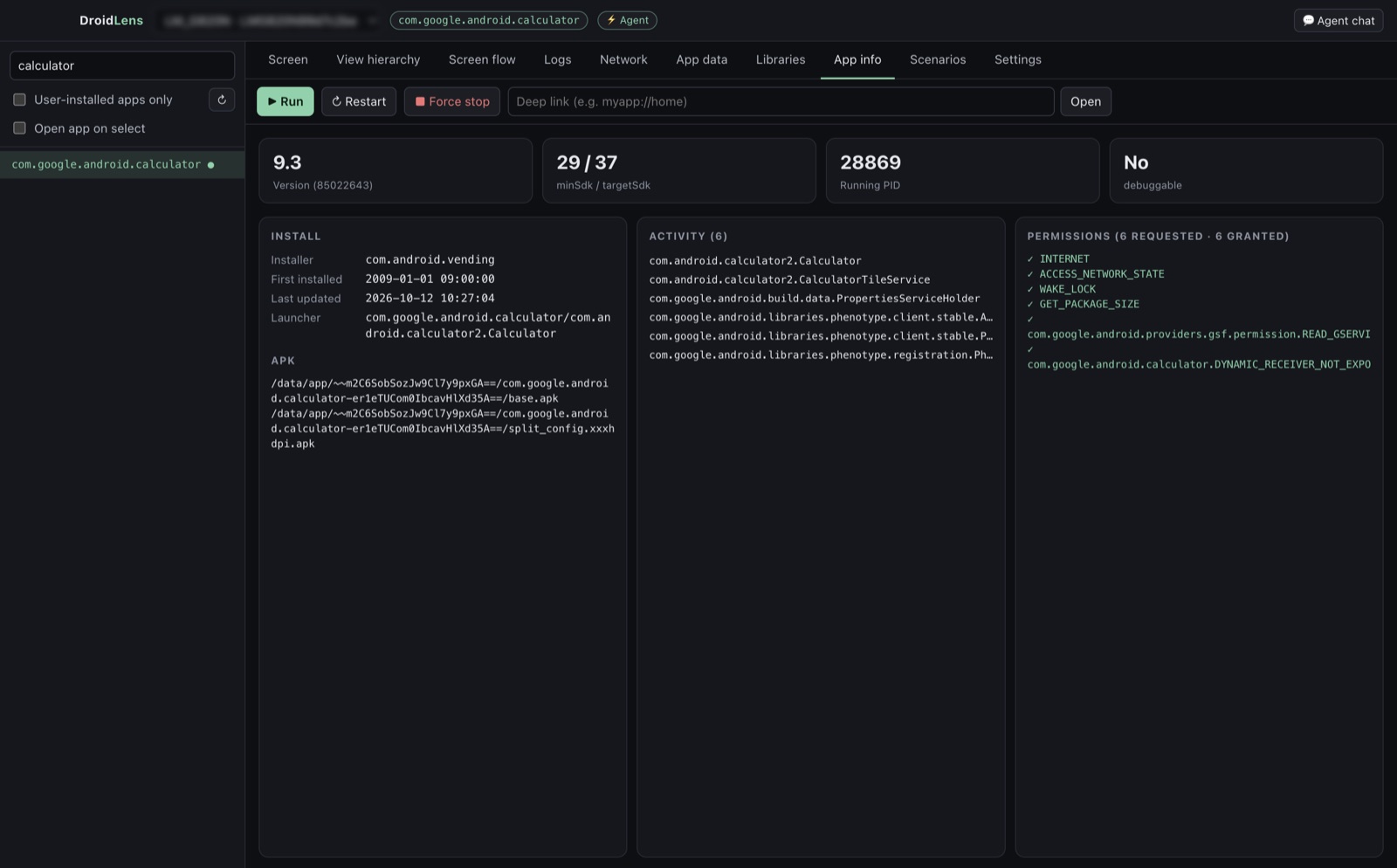
Task: Restart the calculator app
Action: click(x=359, y=101)
